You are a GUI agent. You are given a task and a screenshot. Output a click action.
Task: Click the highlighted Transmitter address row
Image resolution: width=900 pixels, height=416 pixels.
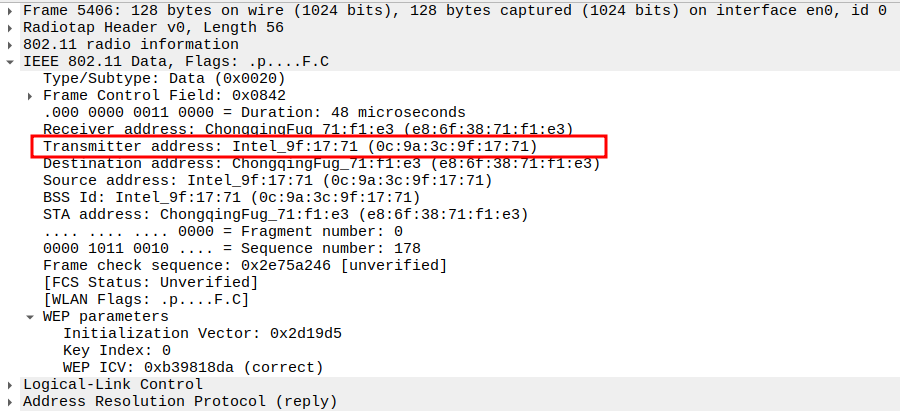click(x=290, y=147)
